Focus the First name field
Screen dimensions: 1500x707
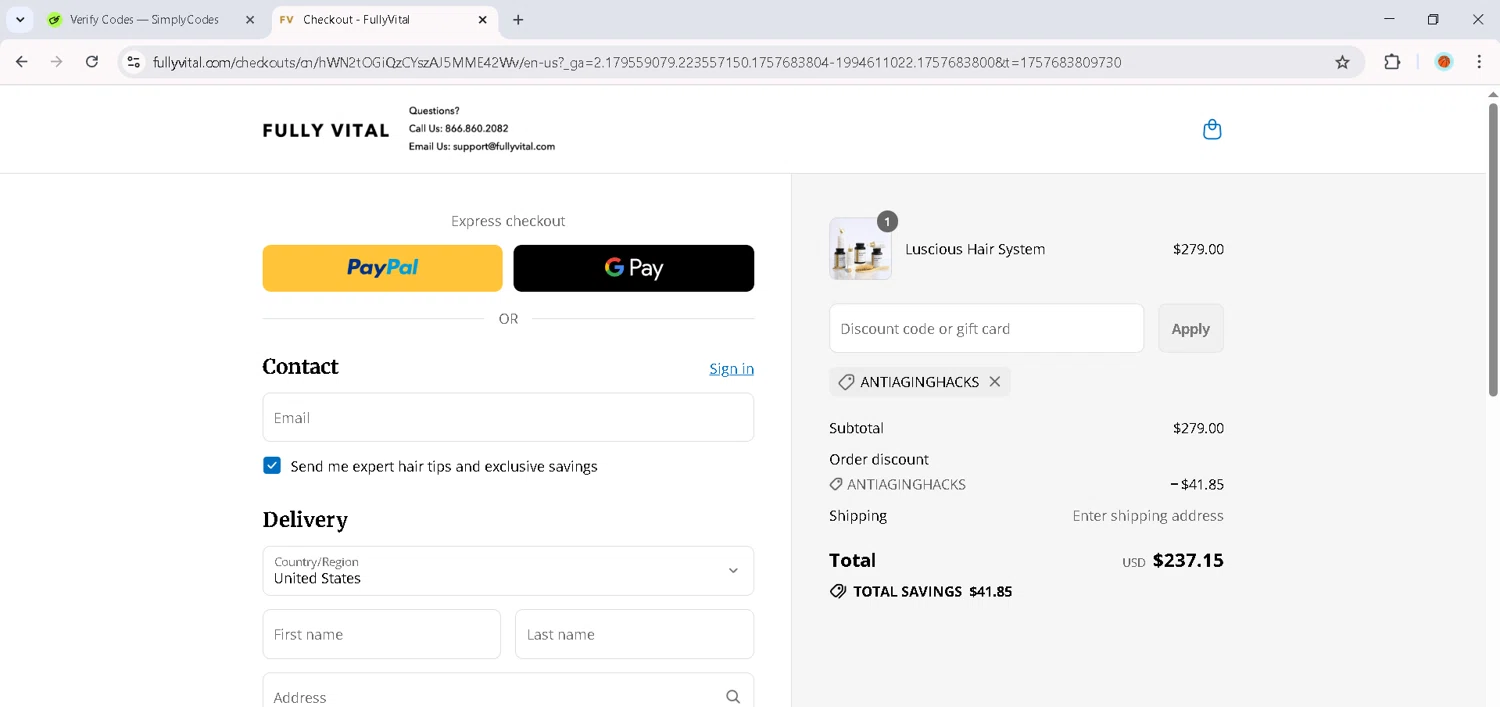(382, 634)
